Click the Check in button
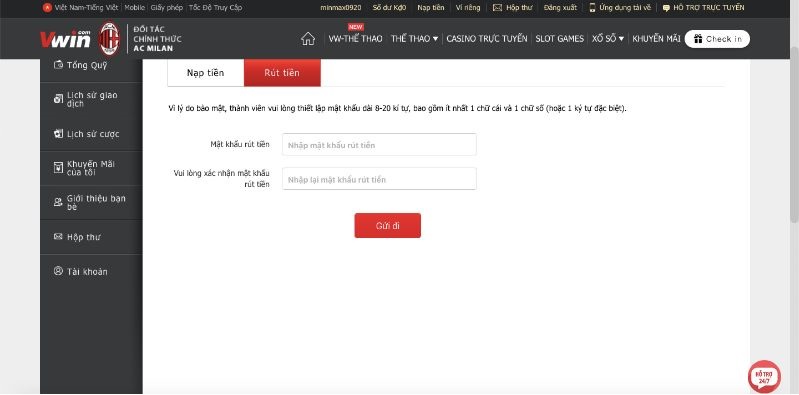 click(x=717, y=39)
